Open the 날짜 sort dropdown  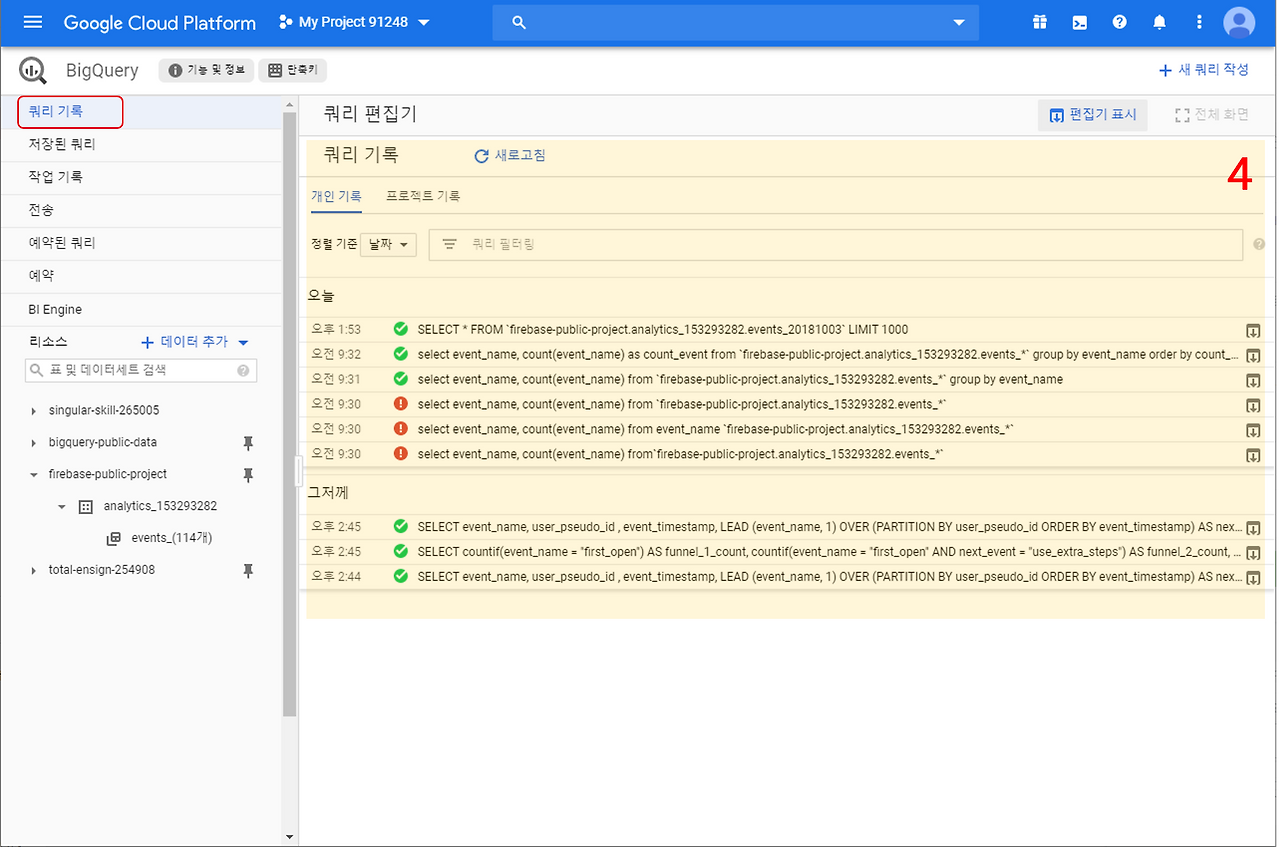click(x=388, y=244)
